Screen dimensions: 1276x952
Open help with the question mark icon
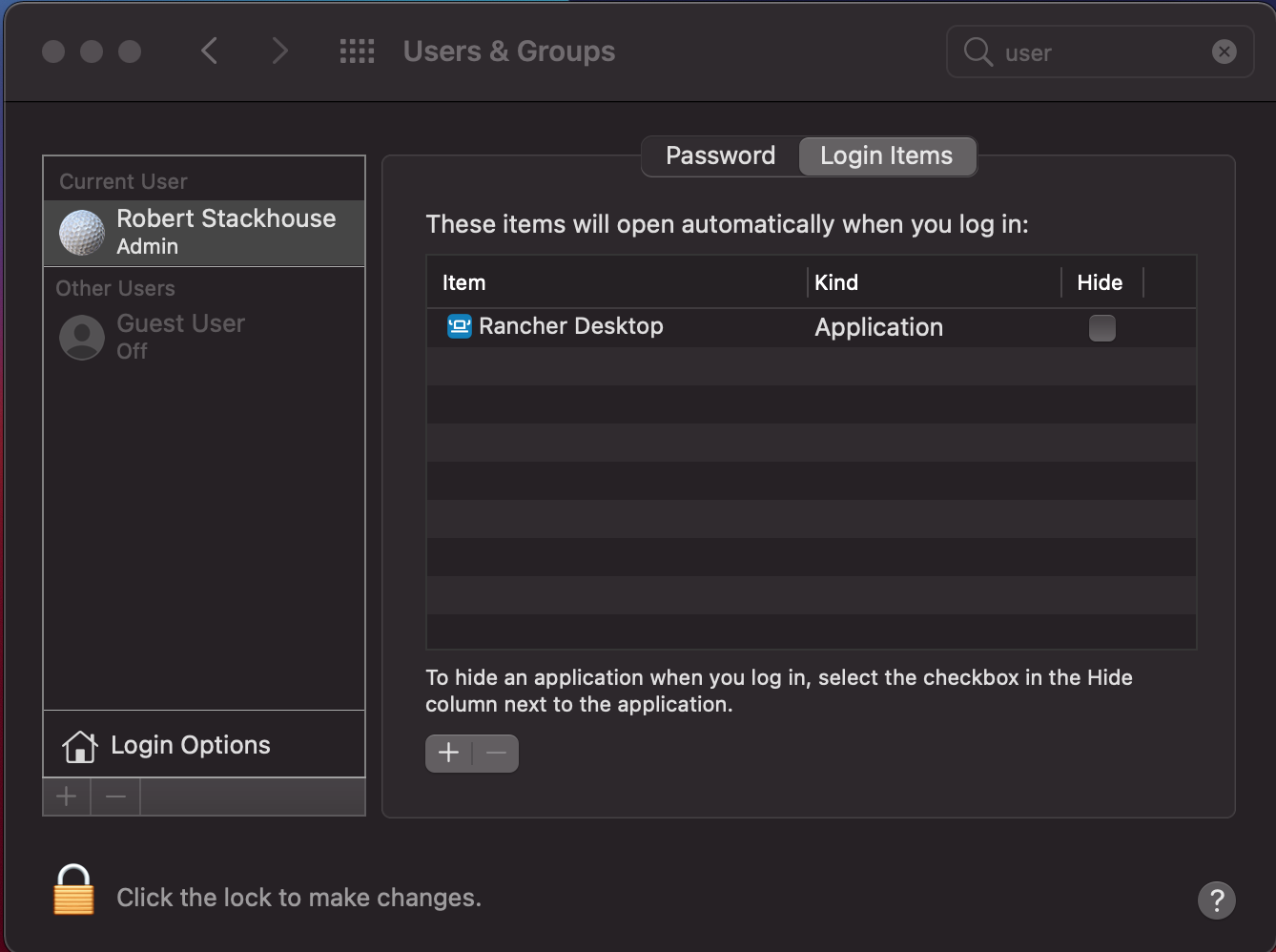point(1215,900)
